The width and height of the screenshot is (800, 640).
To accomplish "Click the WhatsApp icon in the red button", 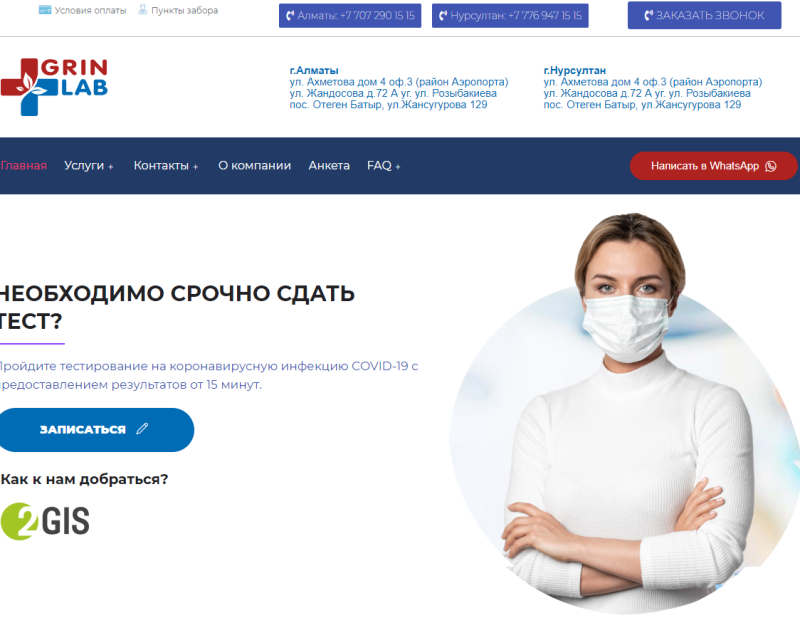I will 770,166.
